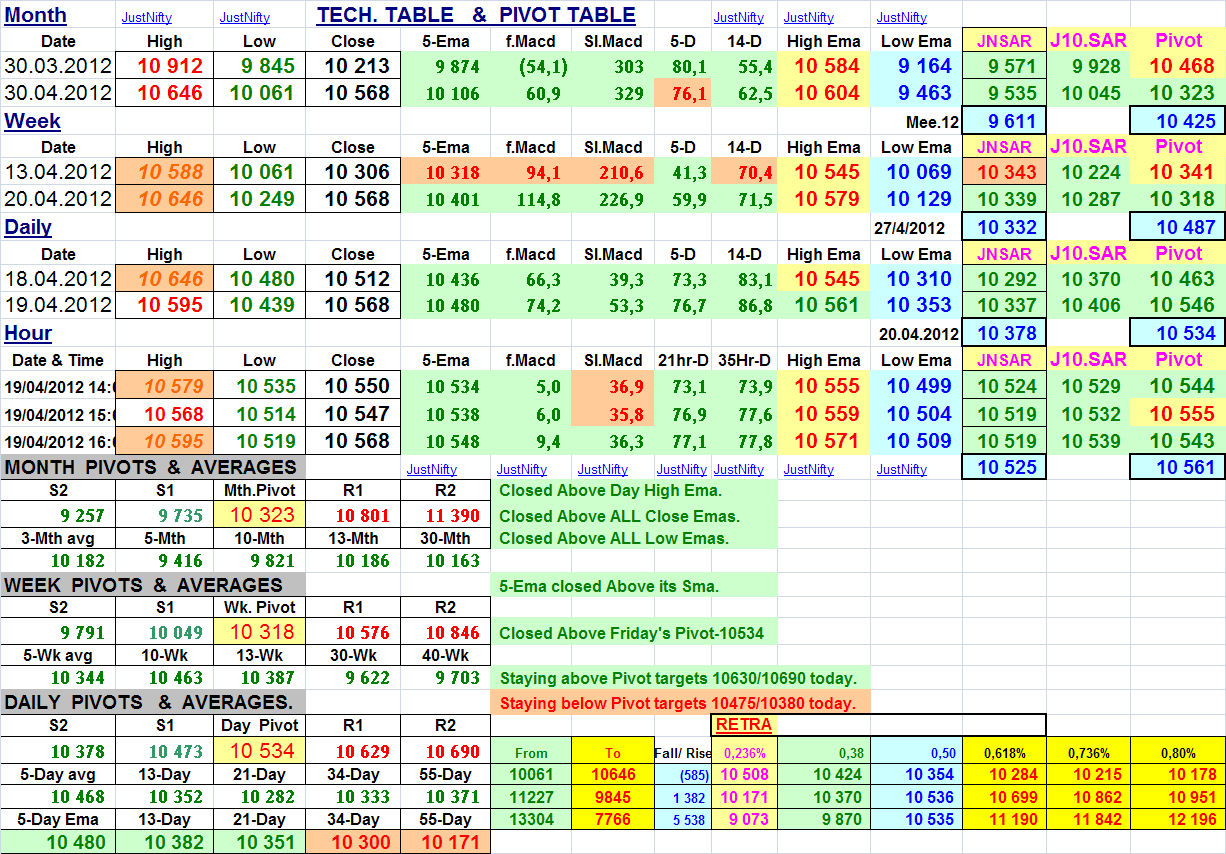Select Low Ema value 9 164
Viewport: 1226px width, 854px height.
[917, 67]
